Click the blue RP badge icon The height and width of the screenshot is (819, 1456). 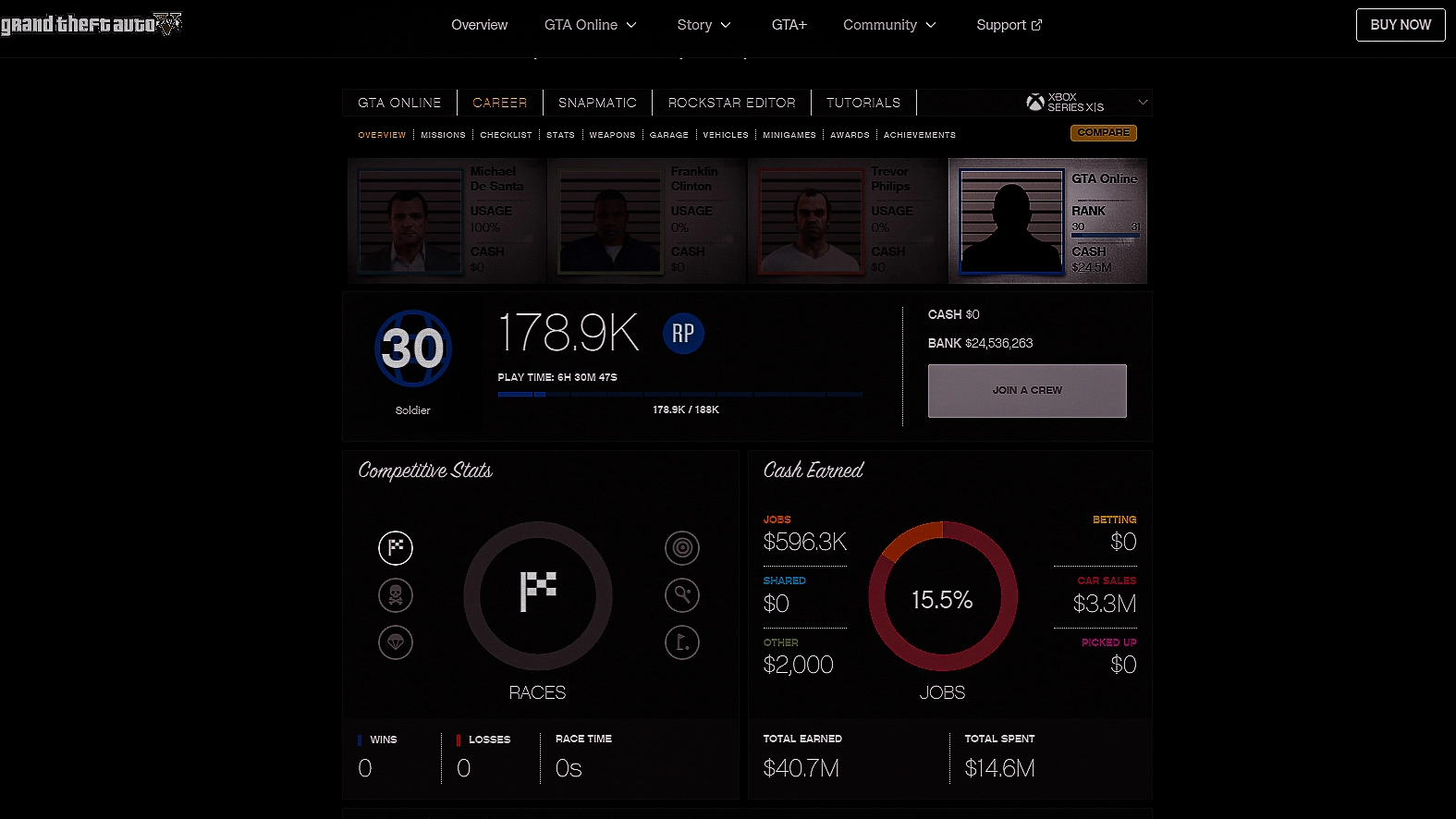click(683, 334)
